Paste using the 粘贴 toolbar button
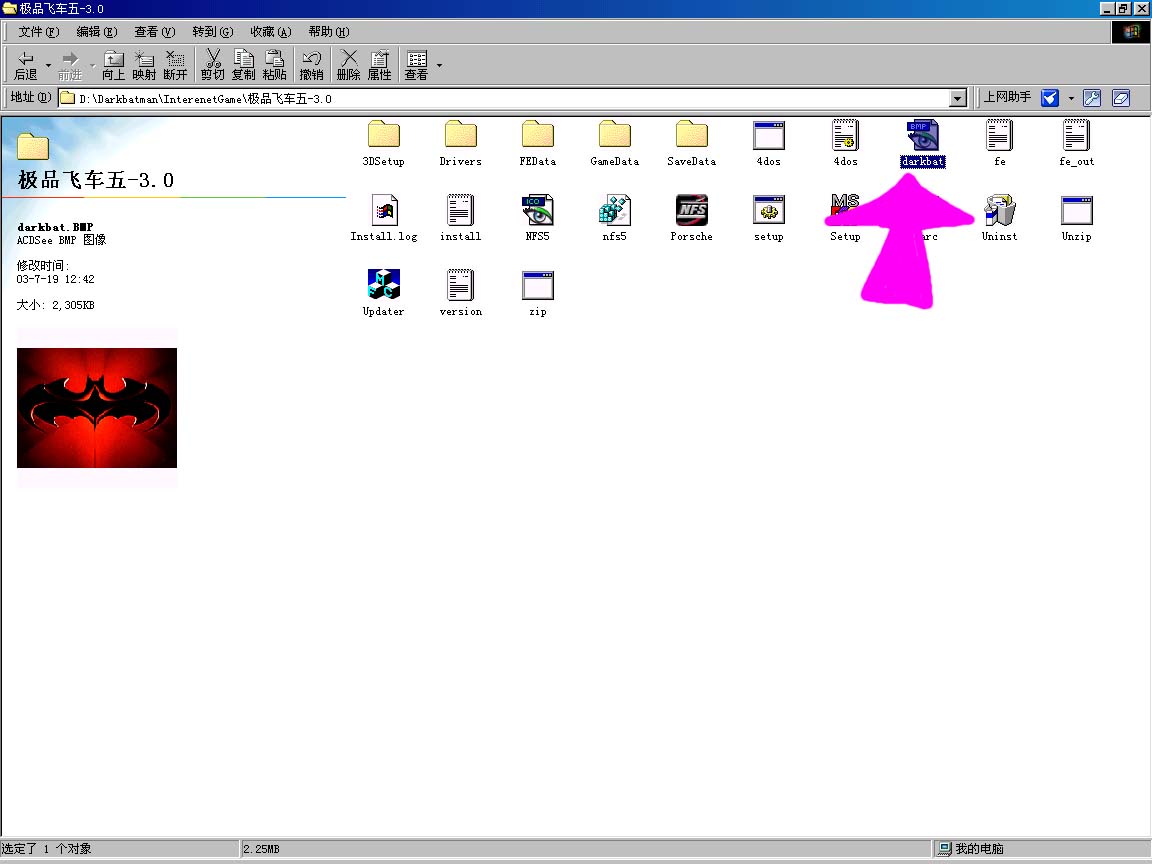The height and width of the screenshot is (864, 1152). 274,65
